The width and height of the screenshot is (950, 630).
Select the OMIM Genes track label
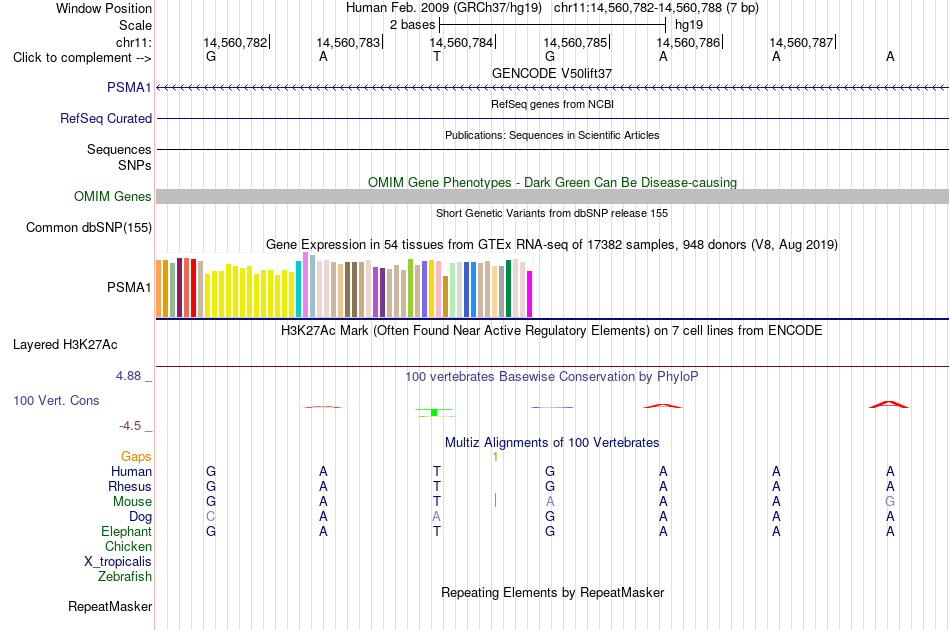tap(113, 196)
